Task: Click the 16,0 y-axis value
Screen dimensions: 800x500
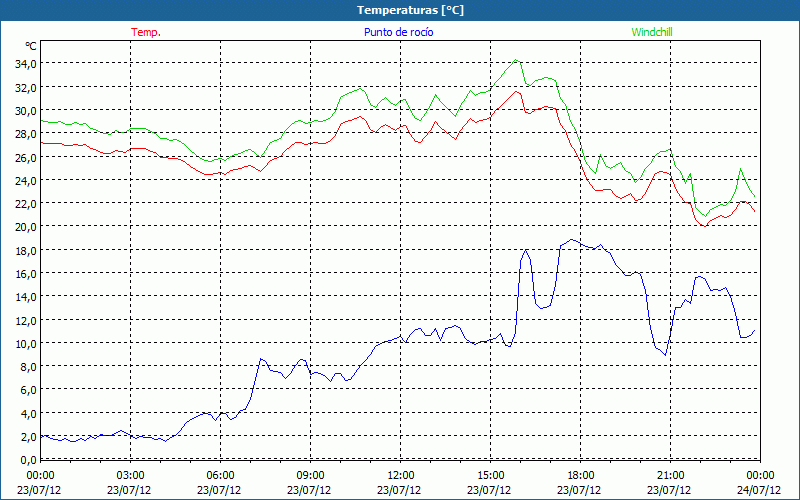Action: click(27, 273)
